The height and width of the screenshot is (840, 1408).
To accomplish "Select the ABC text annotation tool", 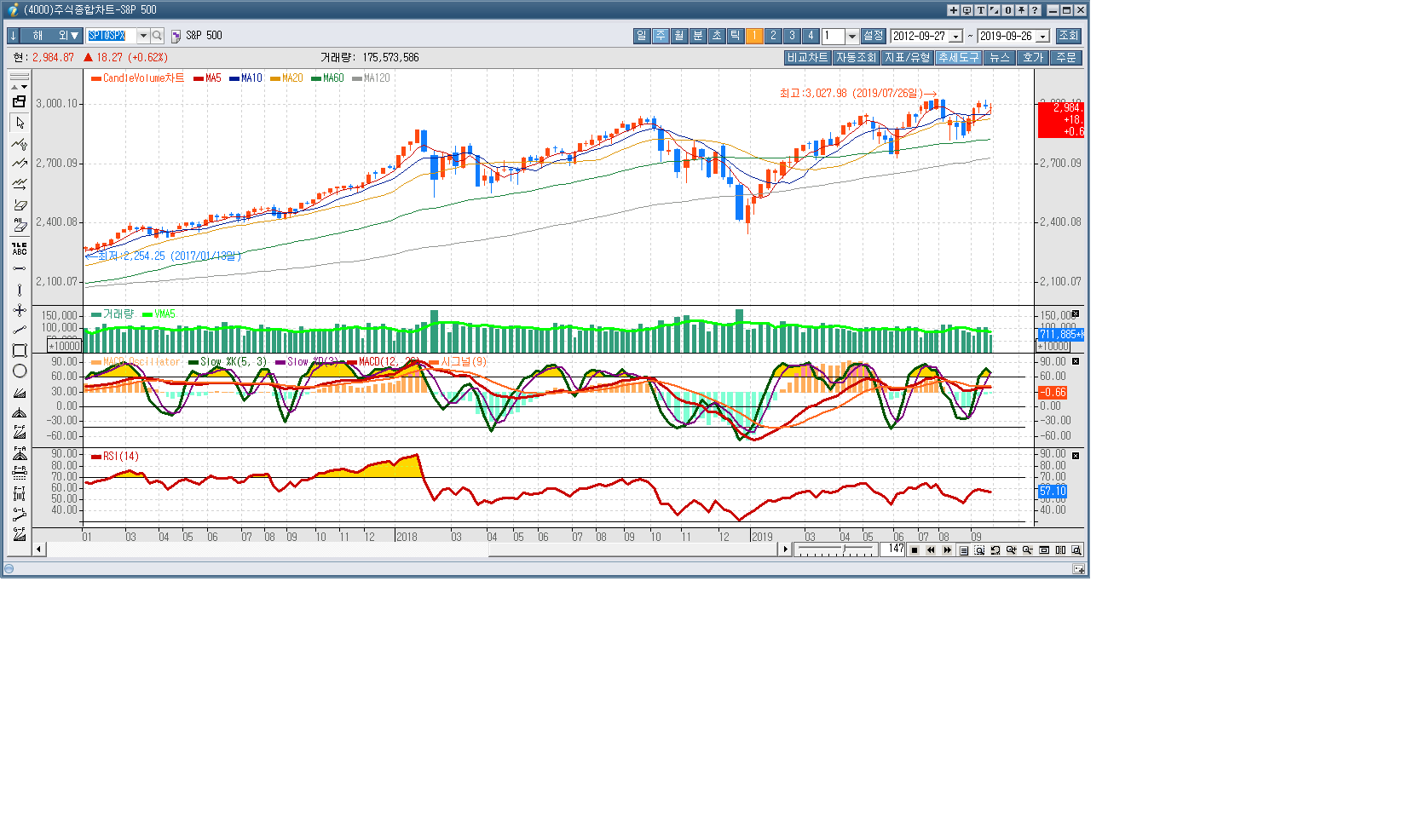I will point(20,249).
